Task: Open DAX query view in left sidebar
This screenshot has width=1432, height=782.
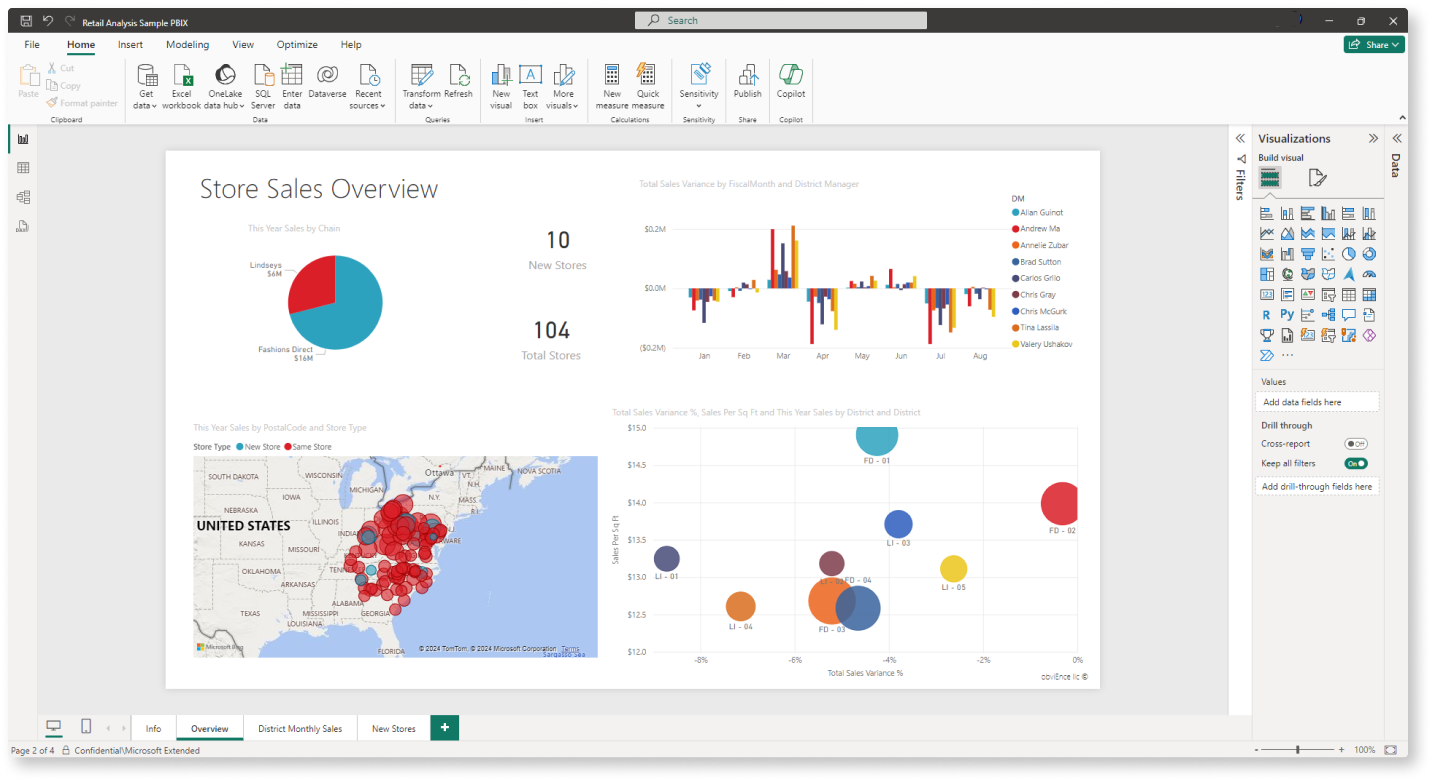Action: pos(23,226)
